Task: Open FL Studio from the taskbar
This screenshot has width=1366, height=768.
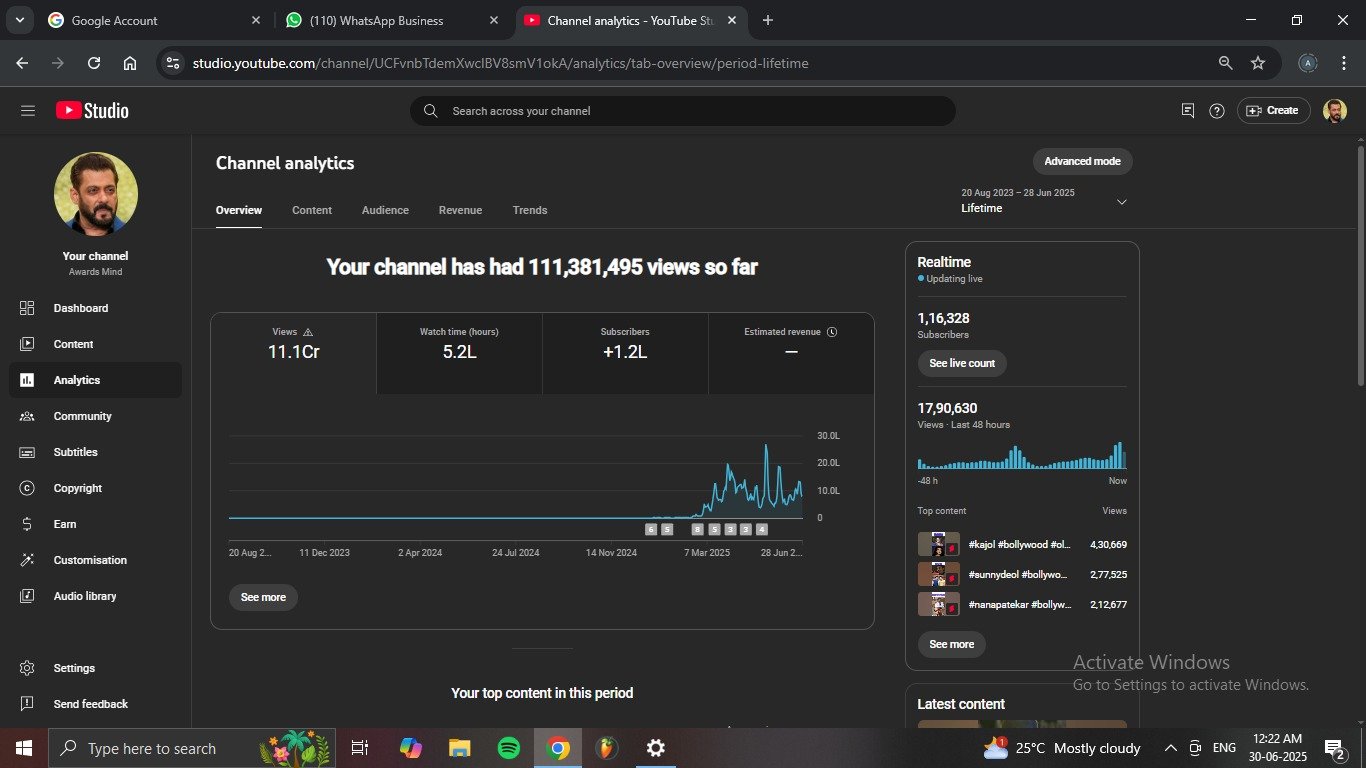Action: (606, 748)
